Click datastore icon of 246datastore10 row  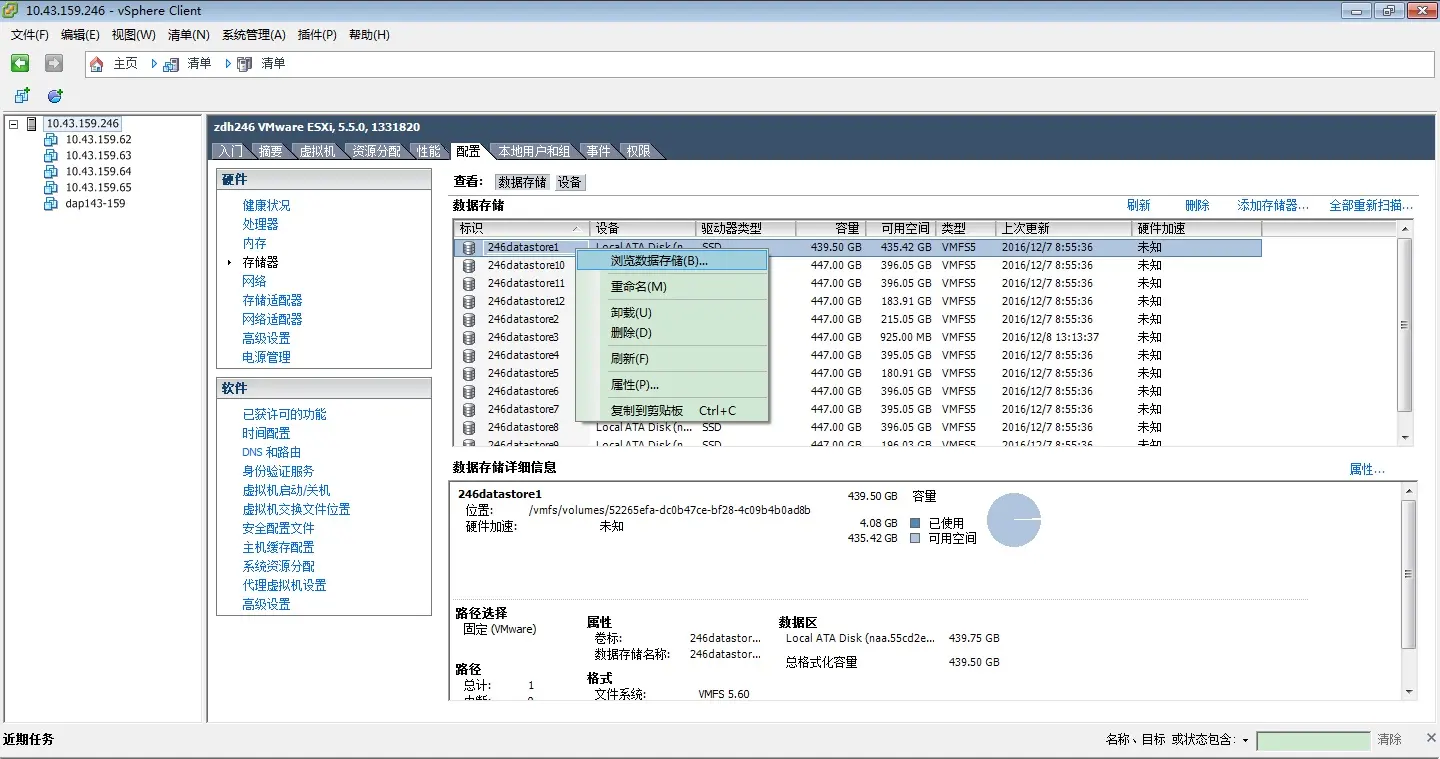469,265
